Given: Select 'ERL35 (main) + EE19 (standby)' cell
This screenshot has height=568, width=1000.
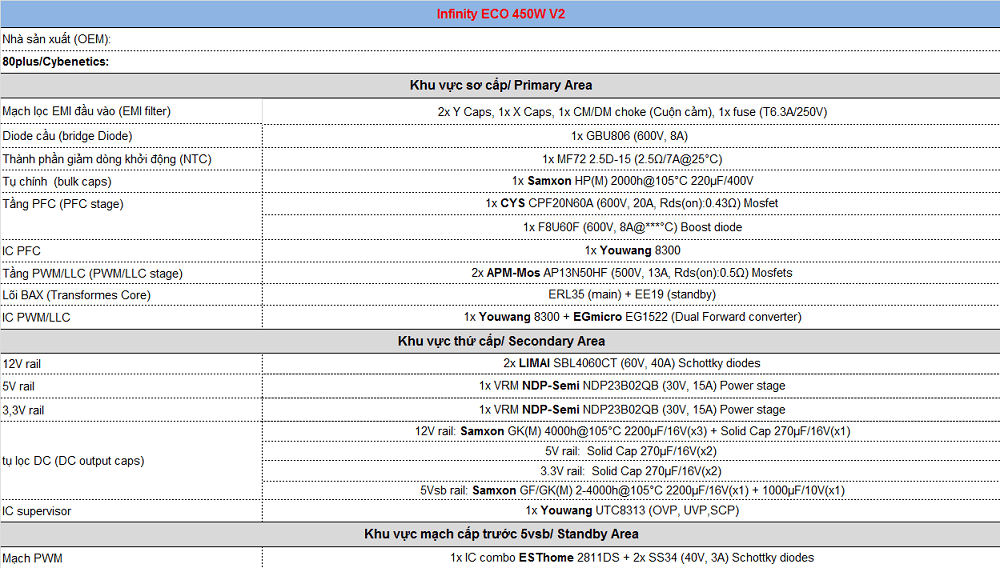Looking at the screenshot, I should coord(631,295).
